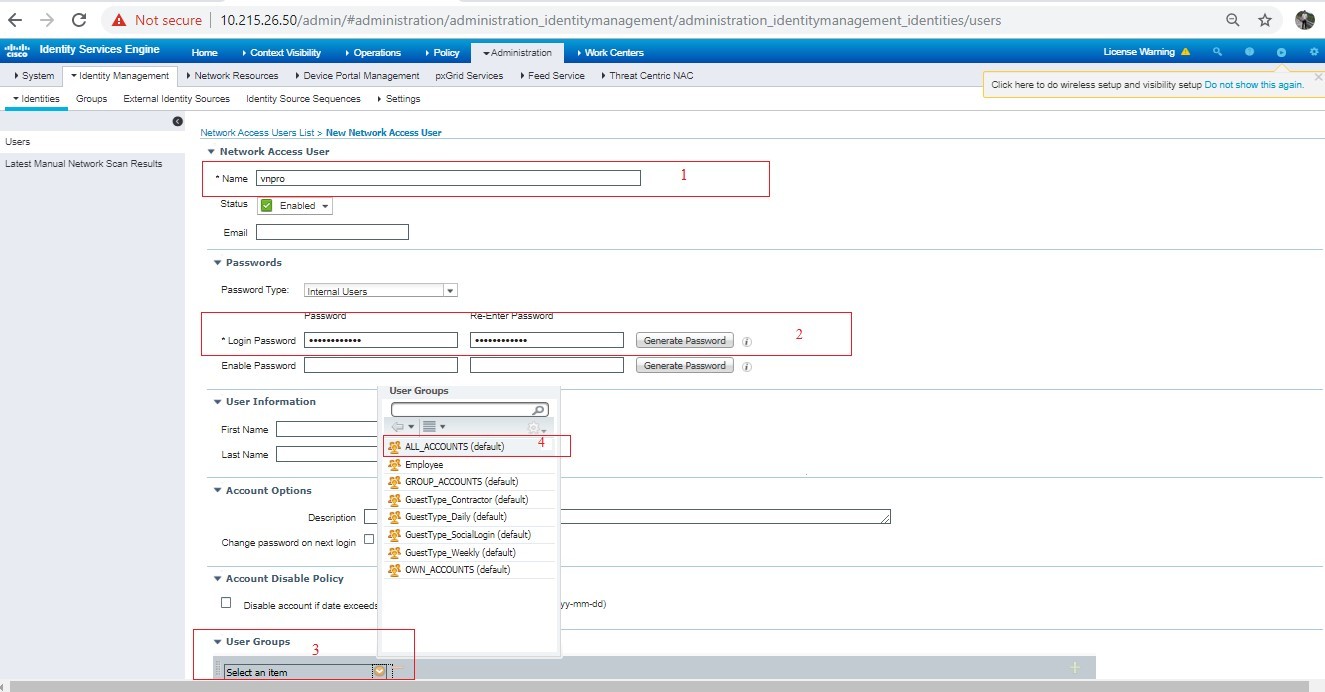Open the Operations menu

[373, 53]
